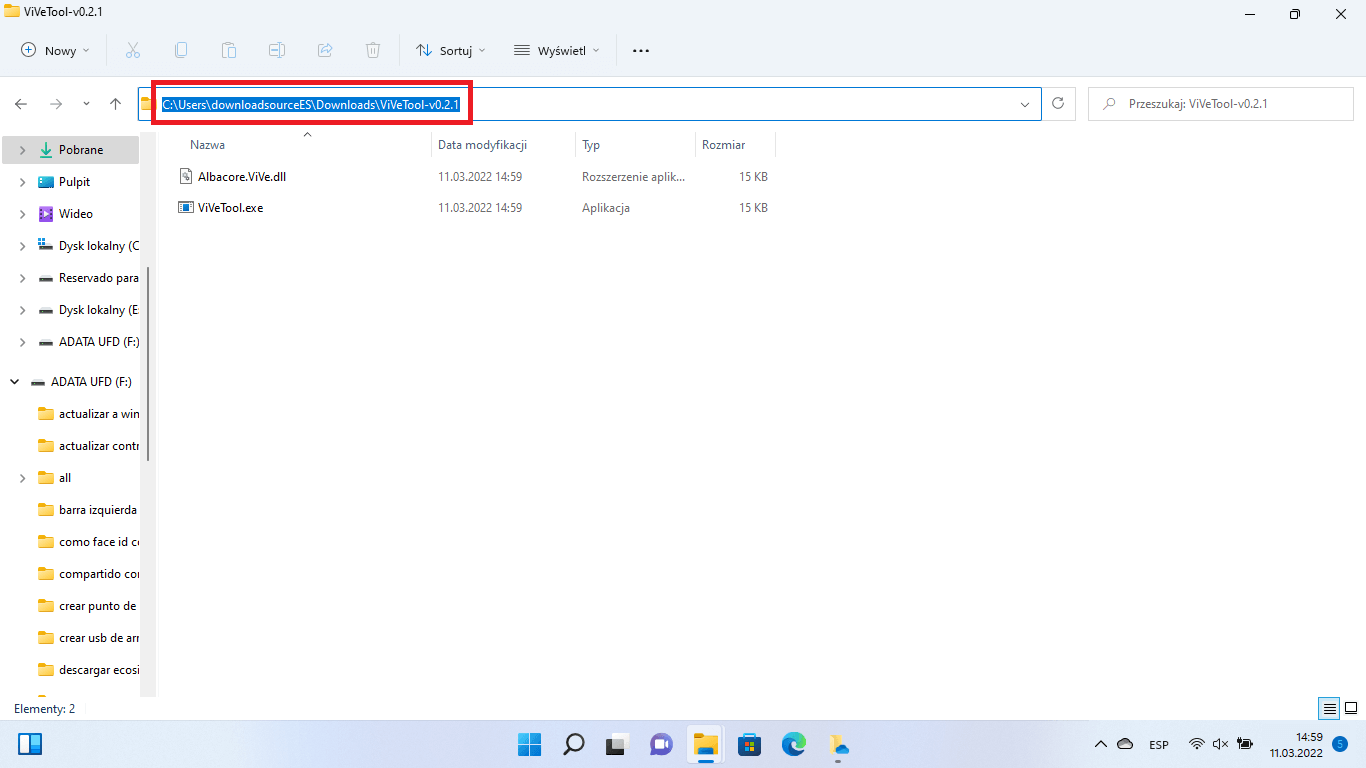Open address bar history dropdown
Viewport: 1366px width, 768px height.
1025,104
